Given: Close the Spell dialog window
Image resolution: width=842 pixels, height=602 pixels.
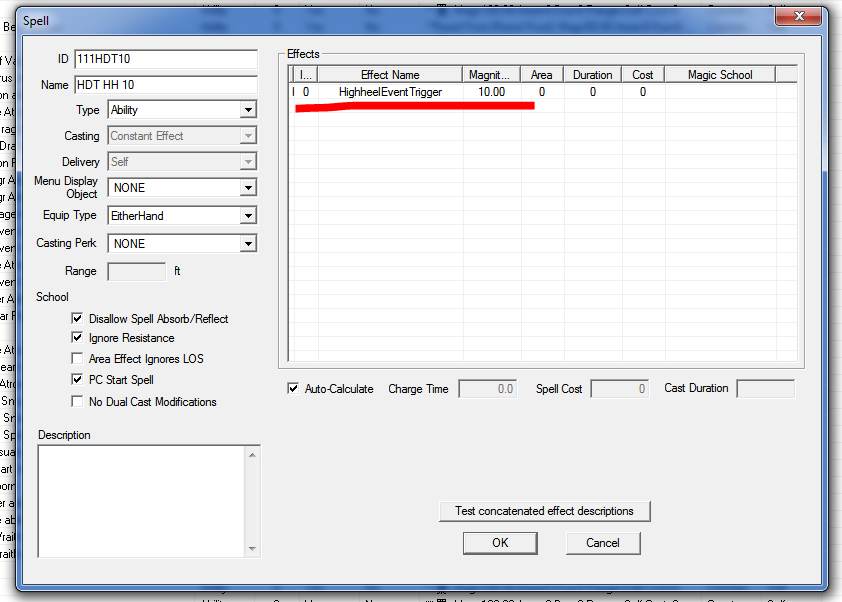Looking at the screenshot, I should tap(799, 16).
